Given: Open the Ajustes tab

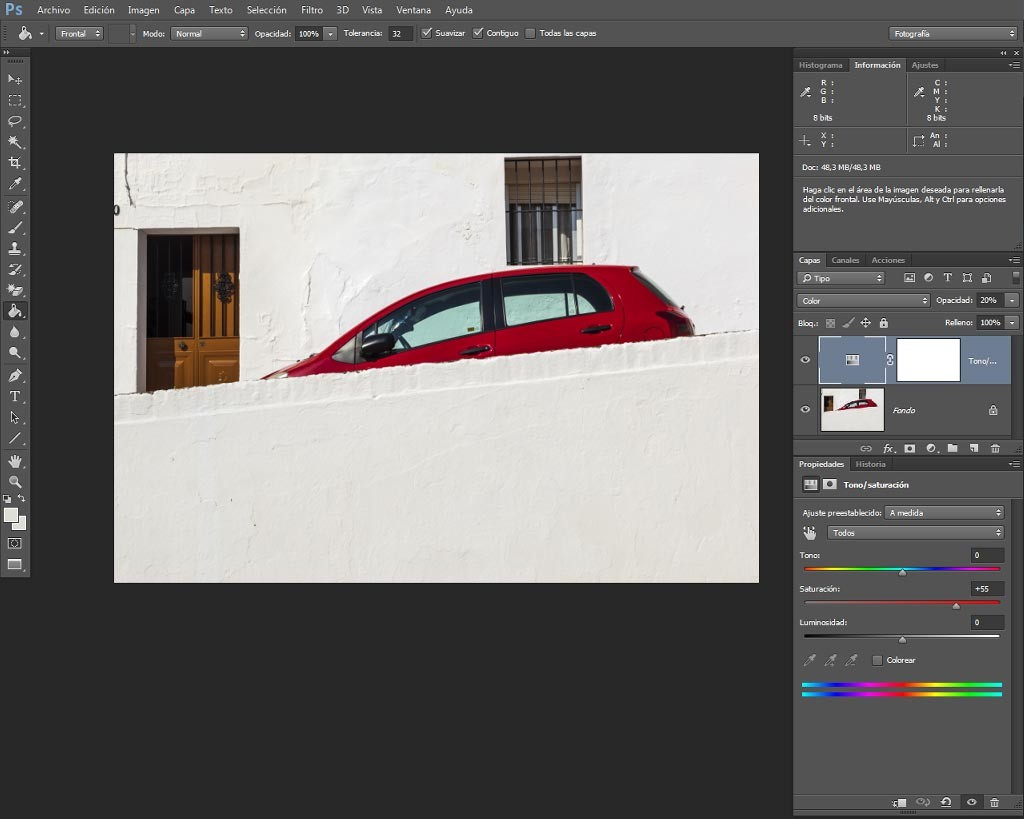Looking at the screenshot, I should tap(925, 65).
